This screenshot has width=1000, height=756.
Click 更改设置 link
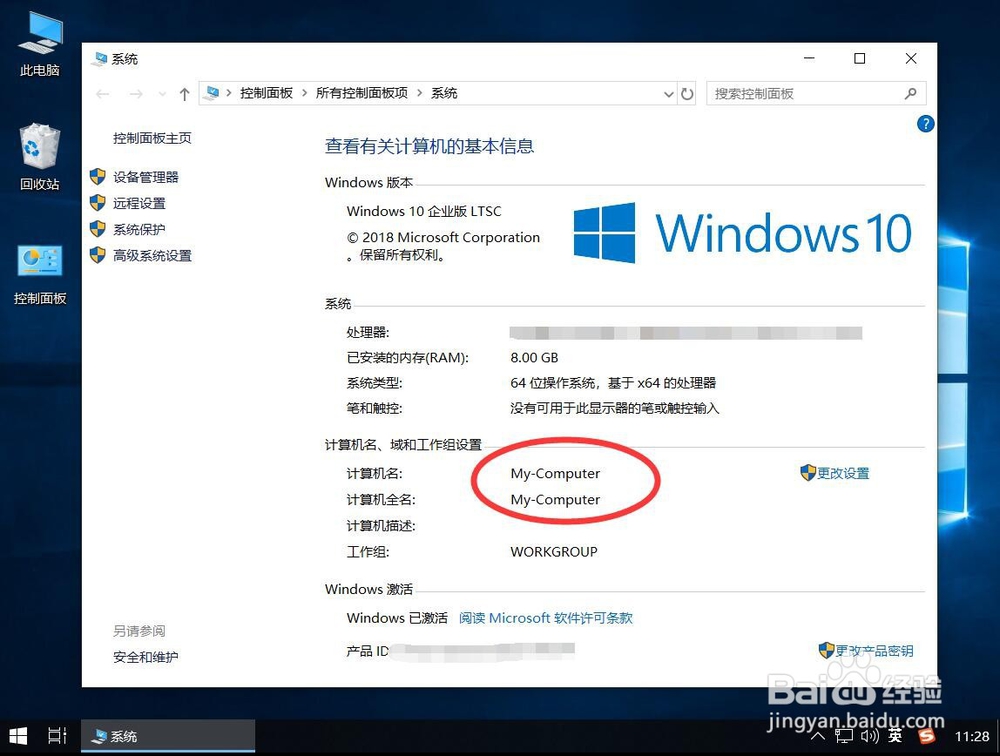[x=843, y=473]
